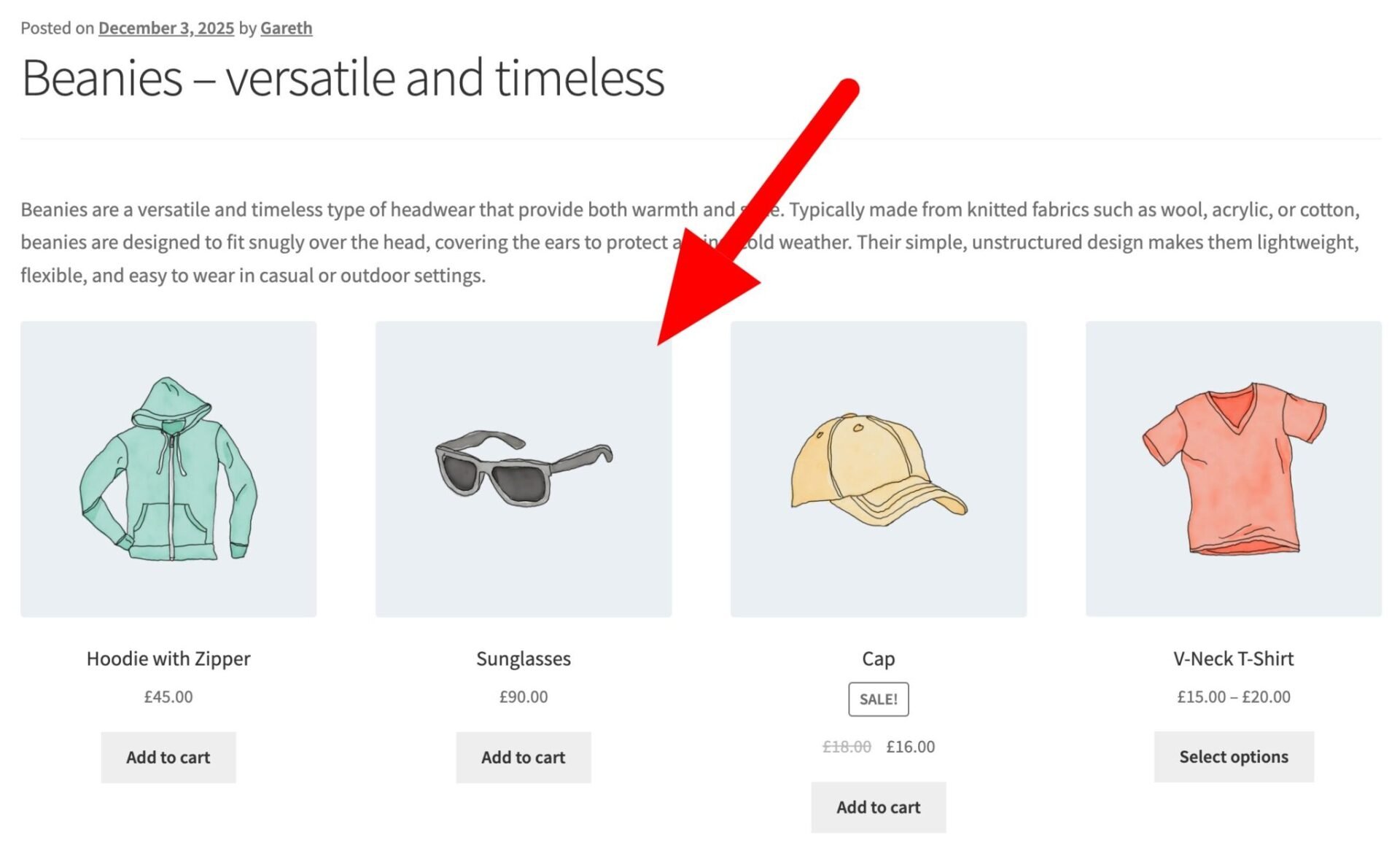Add the Sunglasses to cart

pyautogui.click(x=524, y=757)
